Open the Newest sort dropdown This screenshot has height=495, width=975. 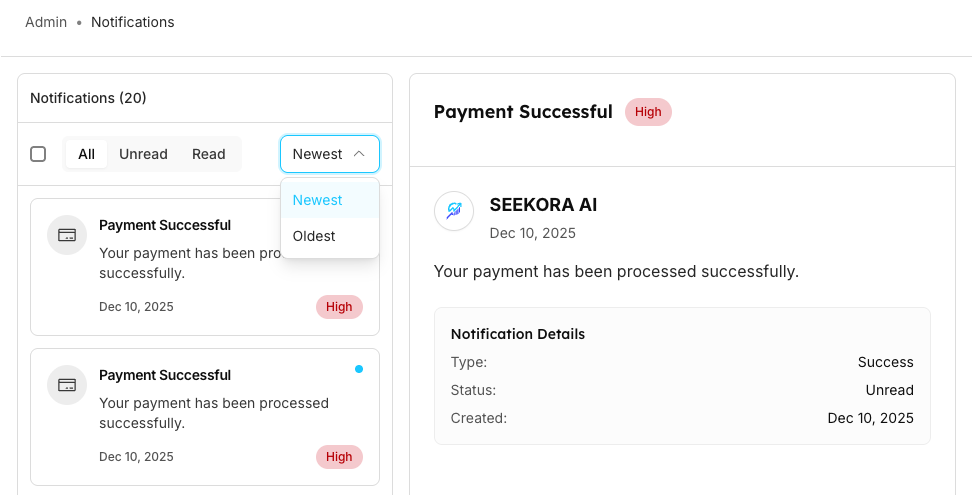[x=329, y=154]
